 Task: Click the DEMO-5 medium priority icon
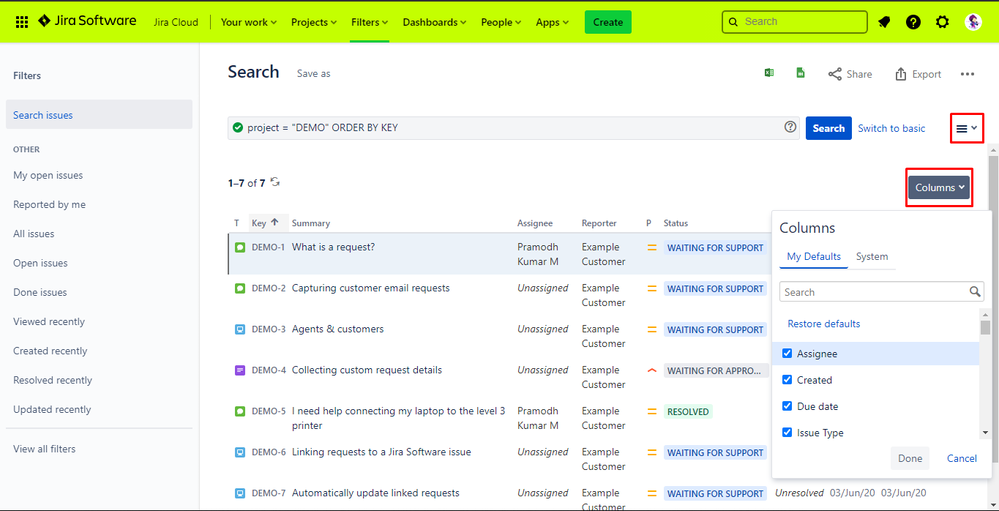tap(652, 411)
